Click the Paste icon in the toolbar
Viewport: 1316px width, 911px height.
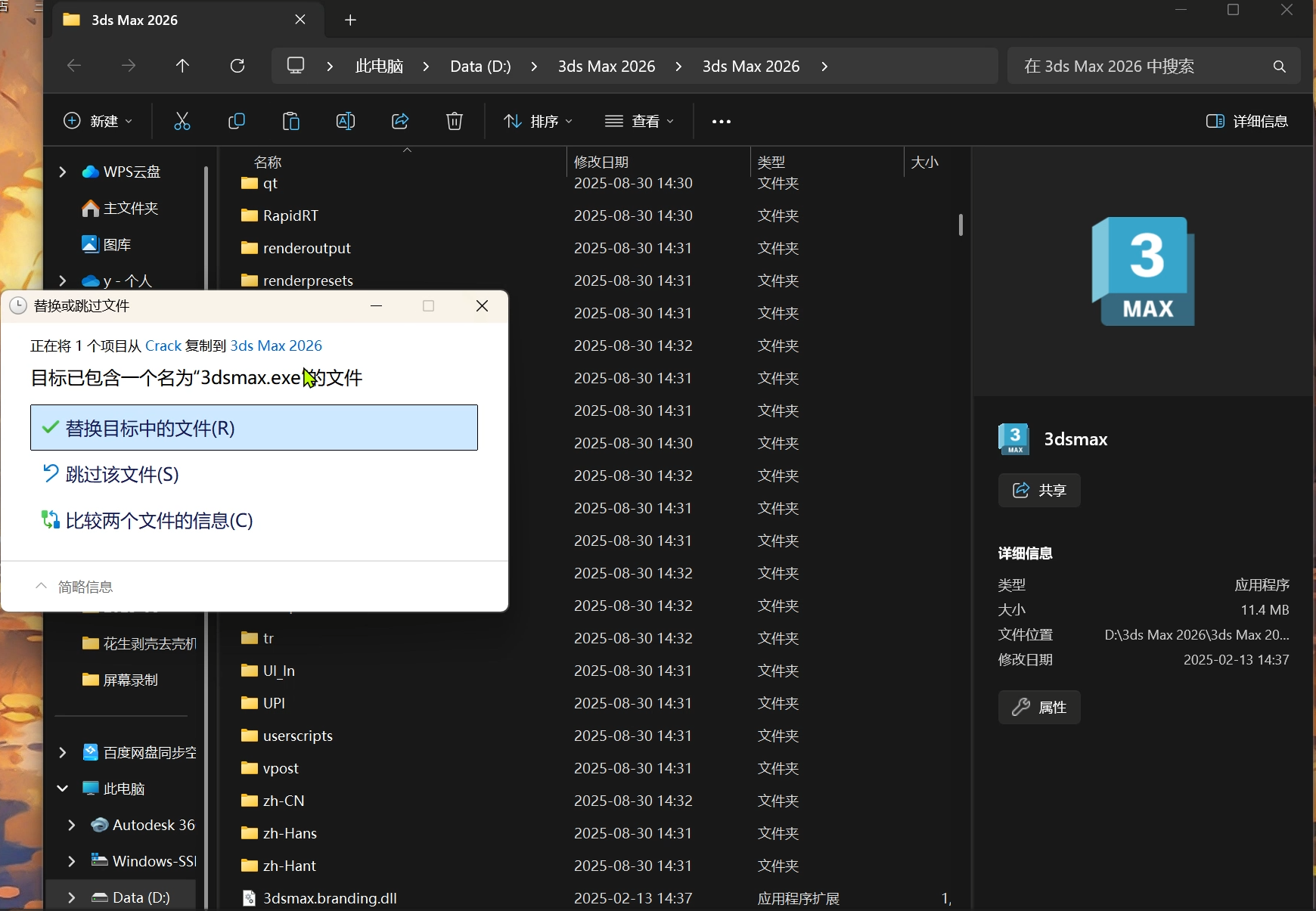coord(291,121)
